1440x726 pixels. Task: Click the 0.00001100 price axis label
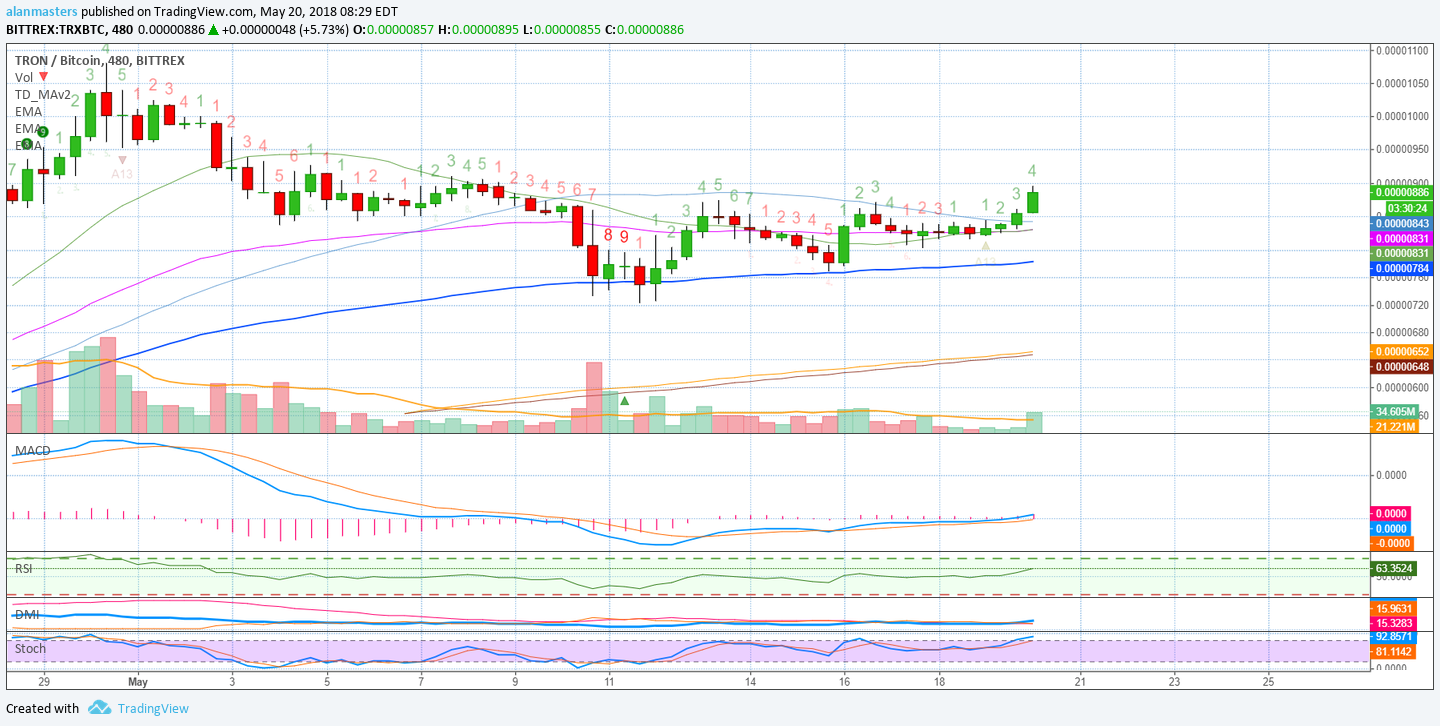[x=1403, y=50]
